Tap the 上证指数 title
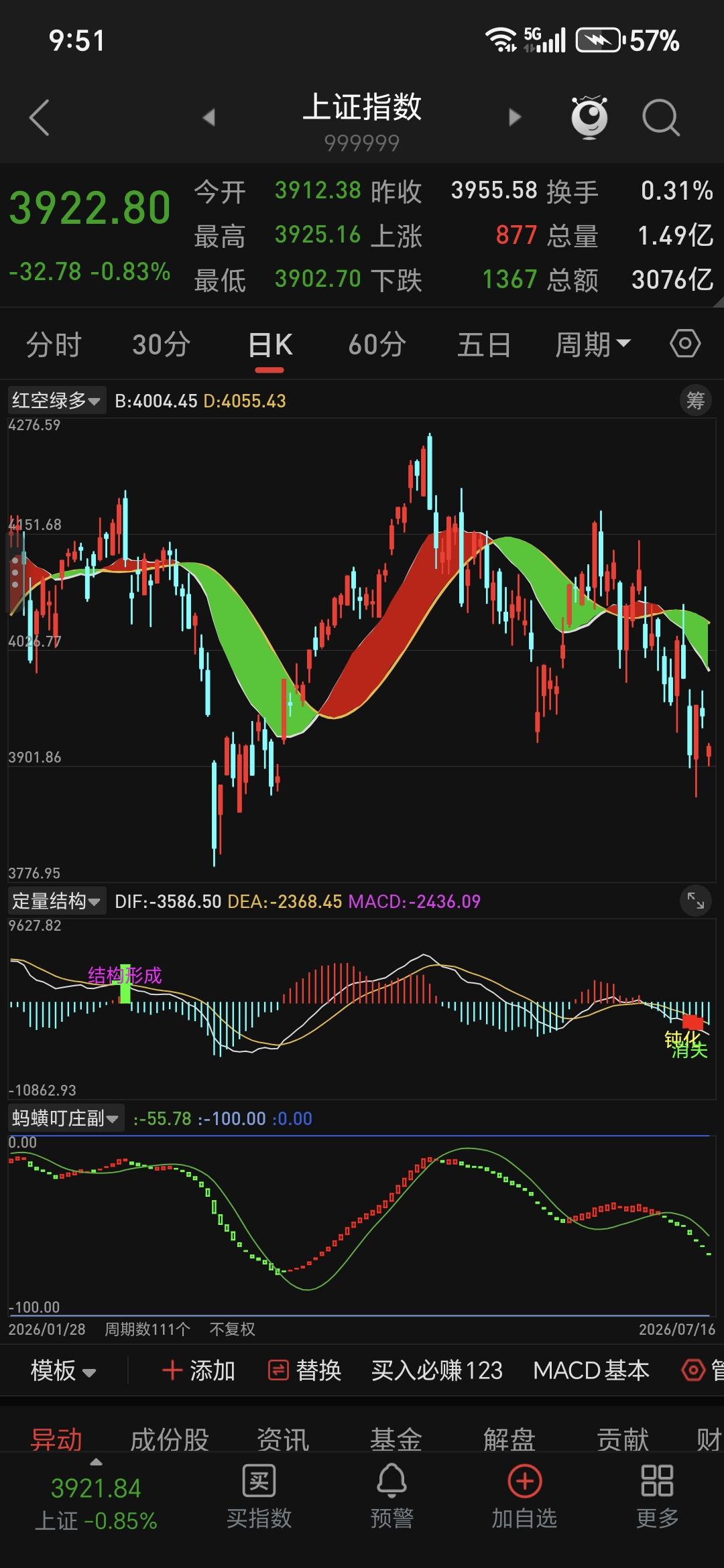724x1568 pixels. point(362,107)
